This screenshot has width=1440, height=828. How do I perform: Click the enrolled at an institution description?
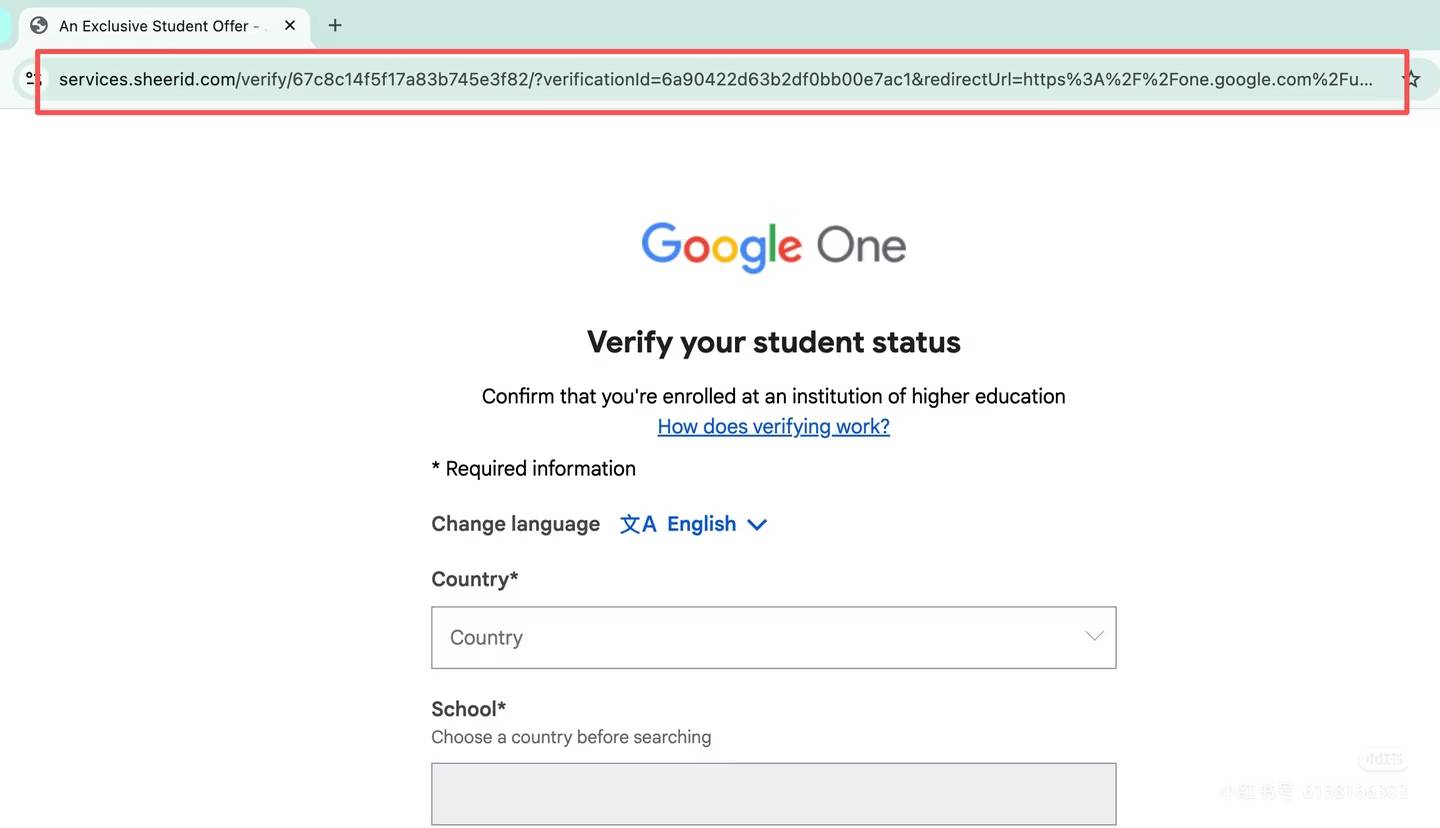coord(773,396)
